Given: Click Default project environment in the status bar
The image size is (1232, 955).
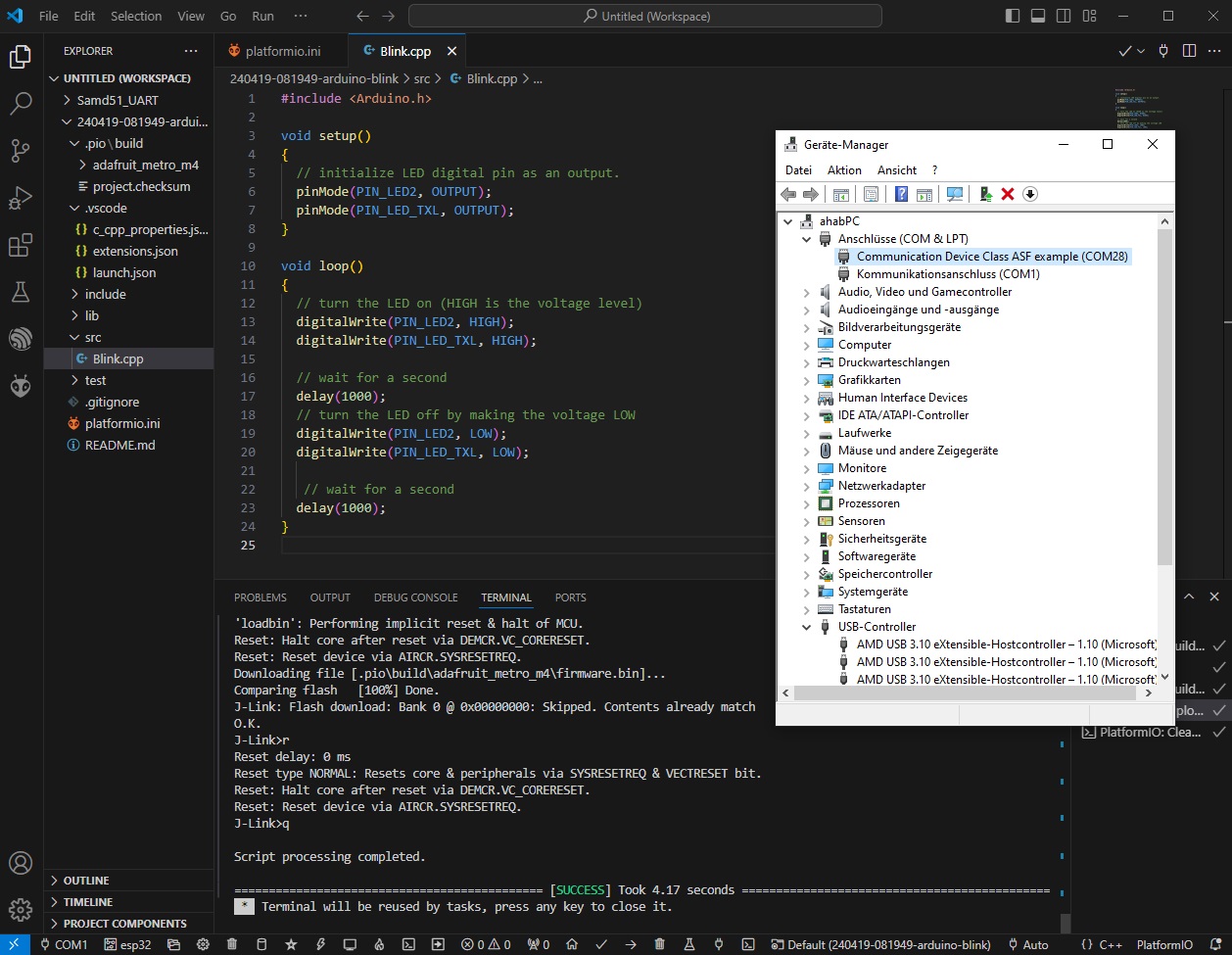Looking at the screenshot, I should (882, 945).
